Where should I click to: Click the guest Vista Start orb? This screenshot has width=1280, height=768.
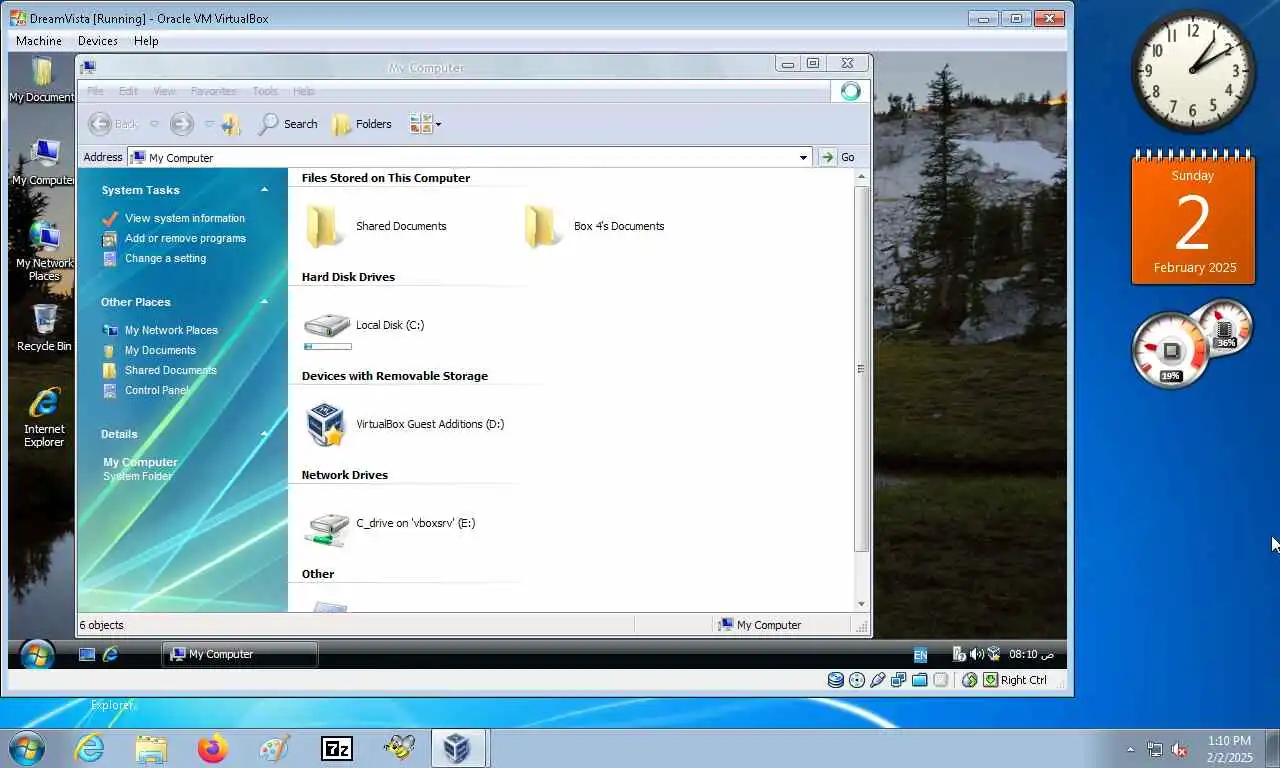[x=37, y=655]
